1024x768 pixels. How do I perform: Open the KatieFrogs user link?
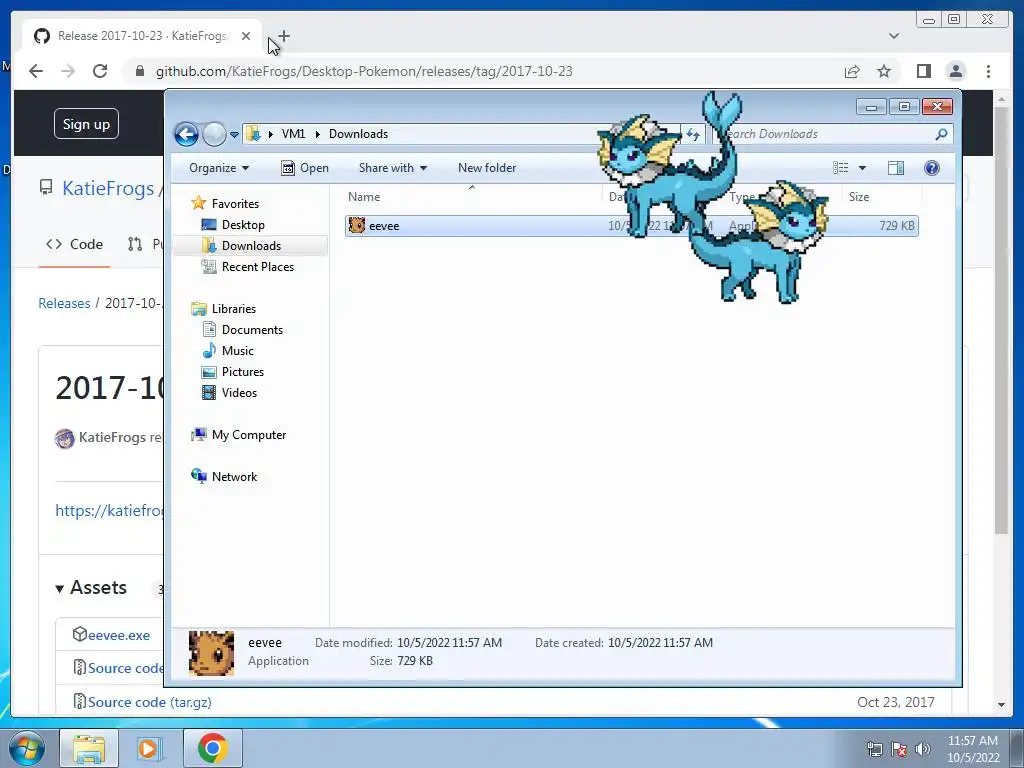coord(108,188)
